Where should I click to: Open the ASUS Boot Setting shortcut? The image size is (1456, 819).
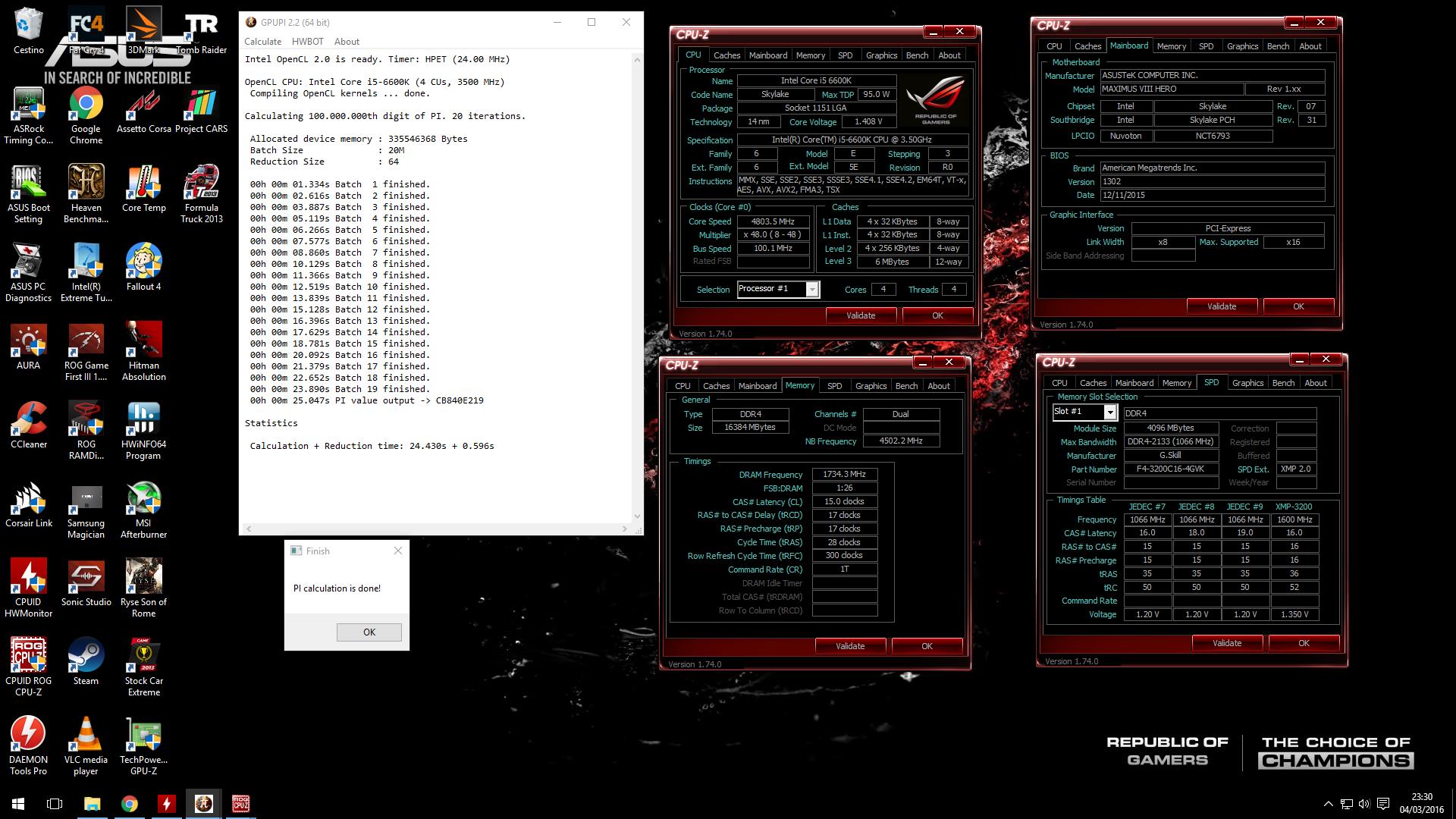pyautogui.click(x=29, y=195)
